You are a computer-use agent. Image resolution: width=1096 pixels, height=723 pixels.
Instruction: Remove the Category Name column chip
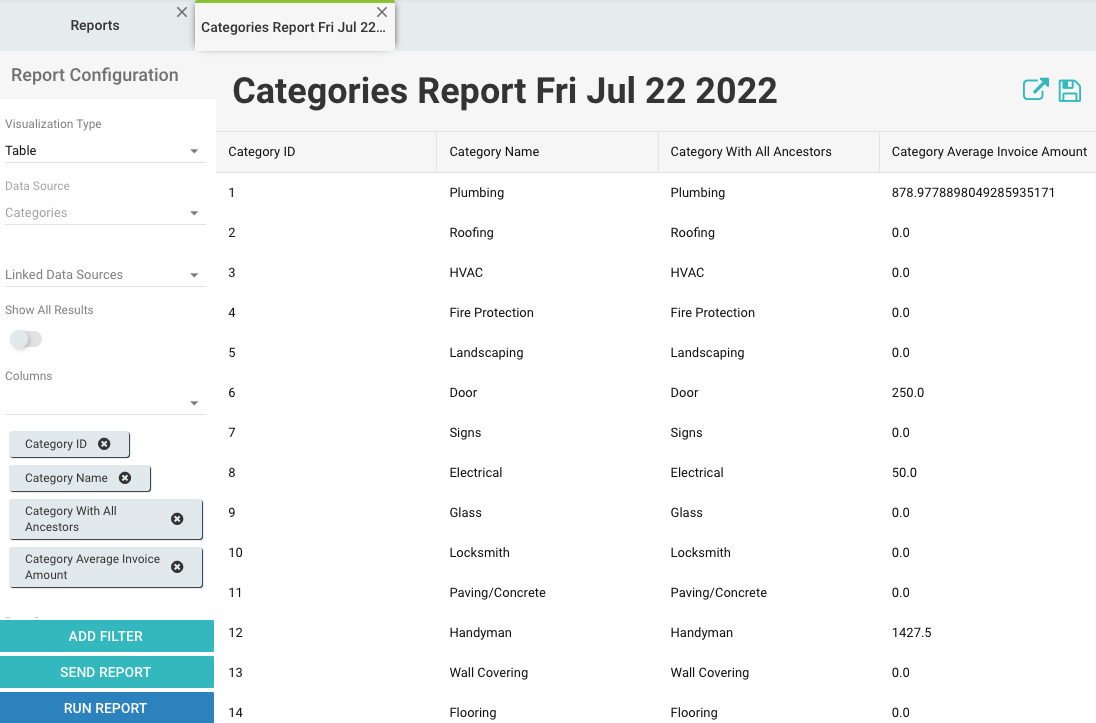[x=125, y=478]
